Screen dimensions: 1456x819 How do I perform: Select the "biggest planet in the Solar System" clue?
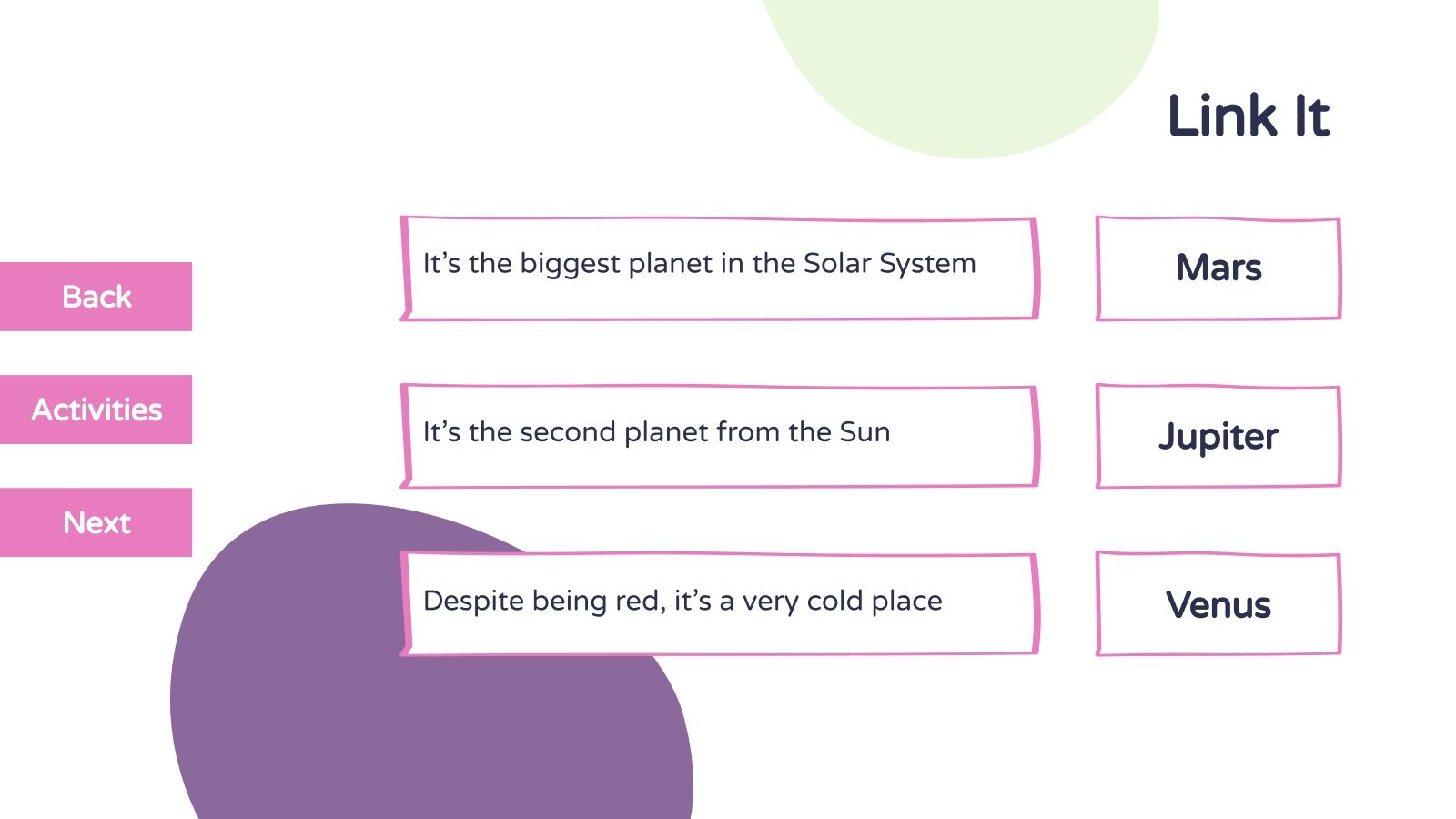click(x=719, y=268)
